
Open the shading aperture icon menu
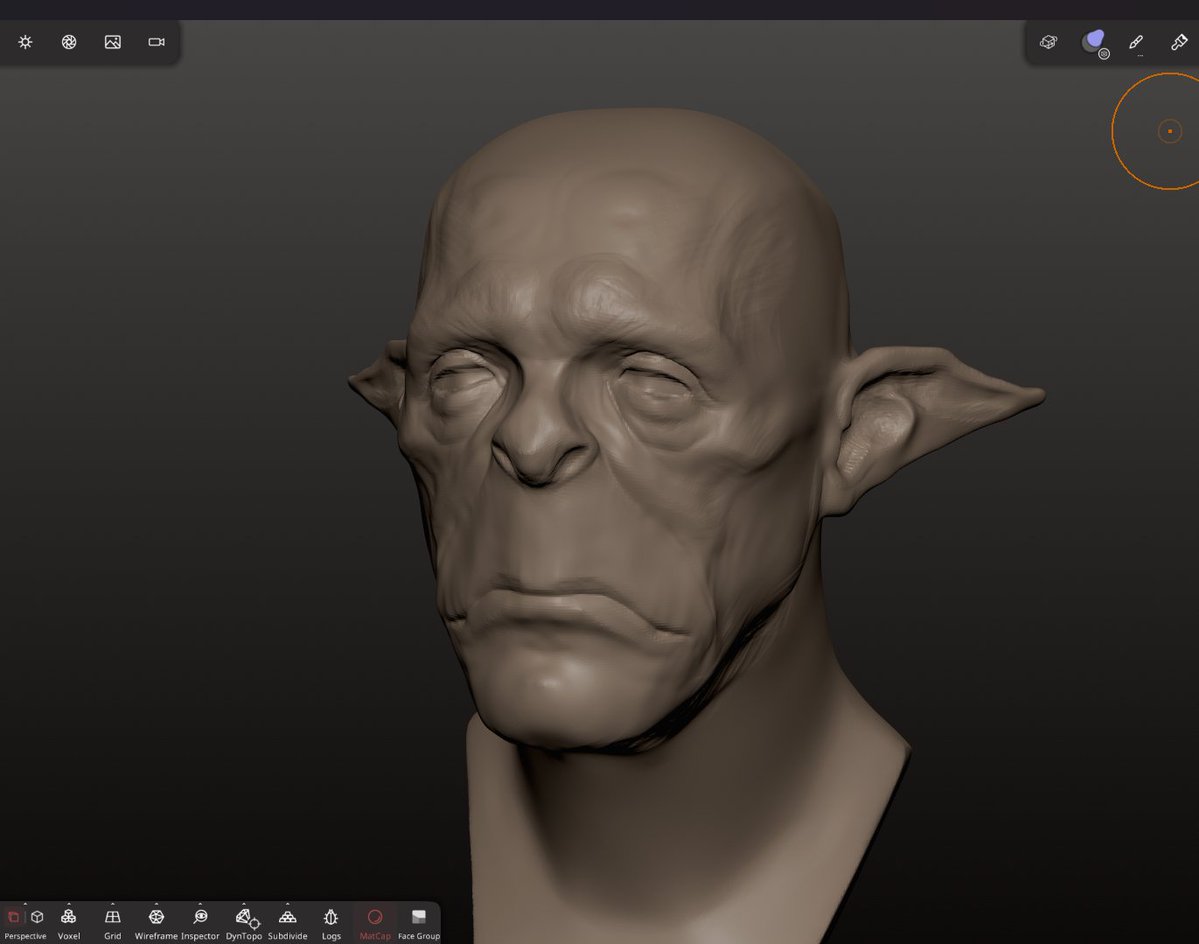(69, 42)
